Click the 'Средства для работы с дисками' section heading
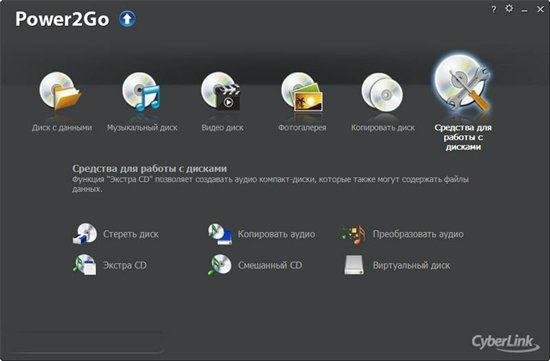 coord(149,169)
